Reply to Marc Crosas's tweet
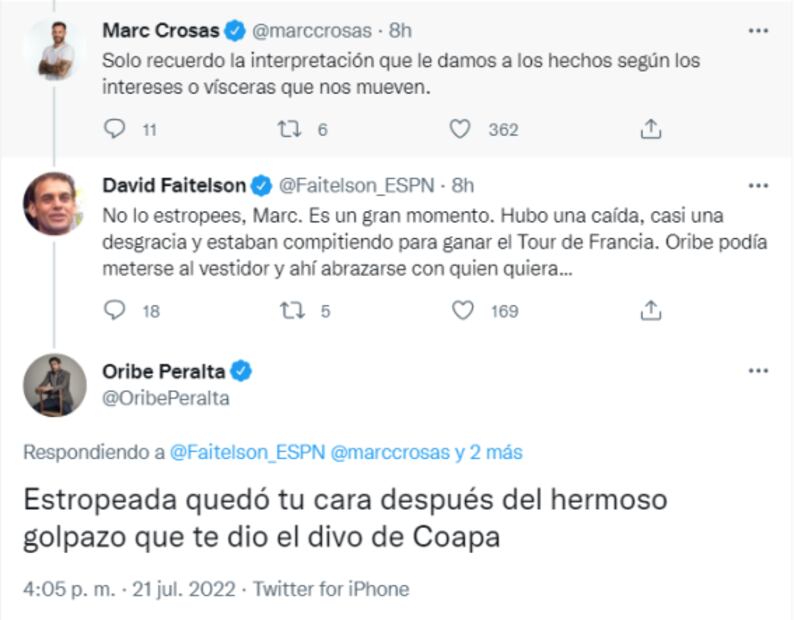 [x=116, y=129]
